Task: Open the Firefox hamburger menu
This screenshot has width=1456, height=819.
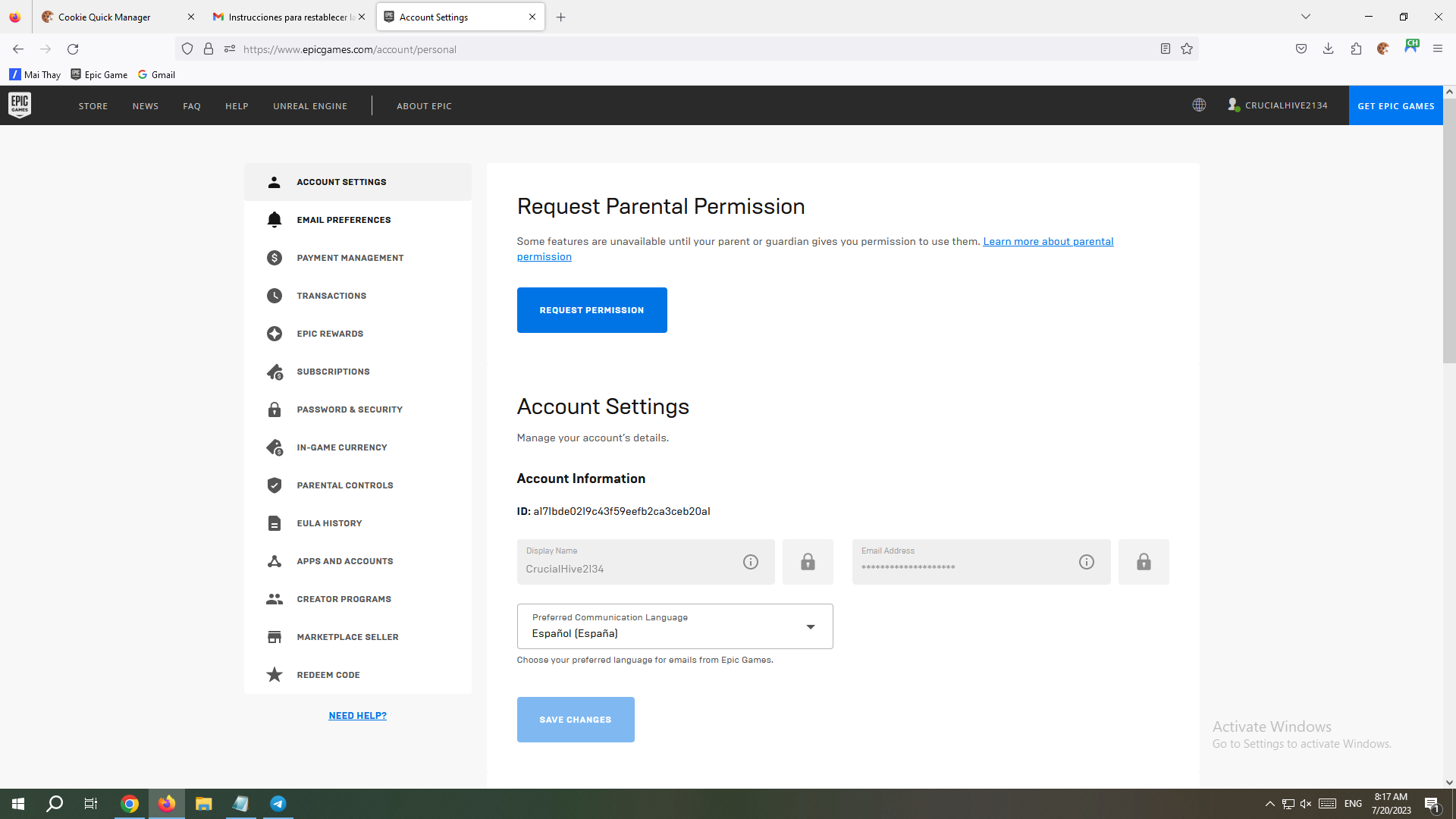Action: 1438,49
